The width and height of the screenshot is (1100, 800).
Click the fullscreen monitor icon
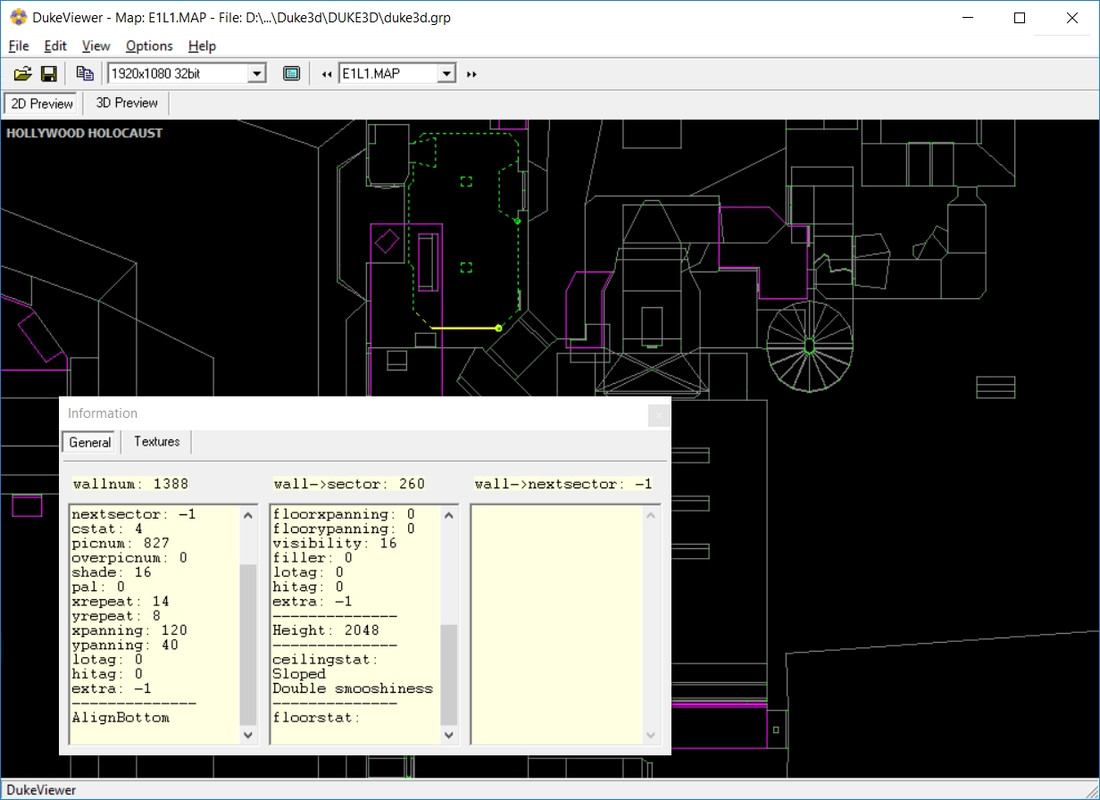pos(291,73)
